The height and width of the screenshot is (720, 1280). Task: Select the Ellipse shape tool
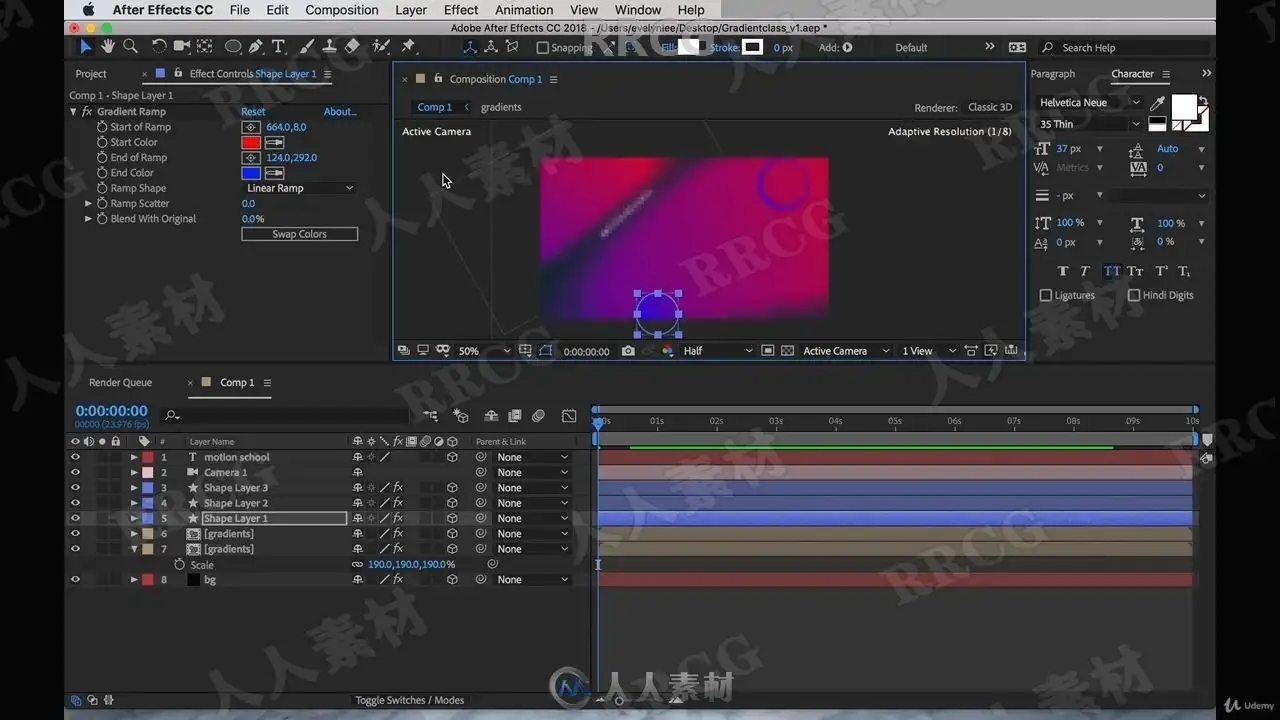(233, 46)
